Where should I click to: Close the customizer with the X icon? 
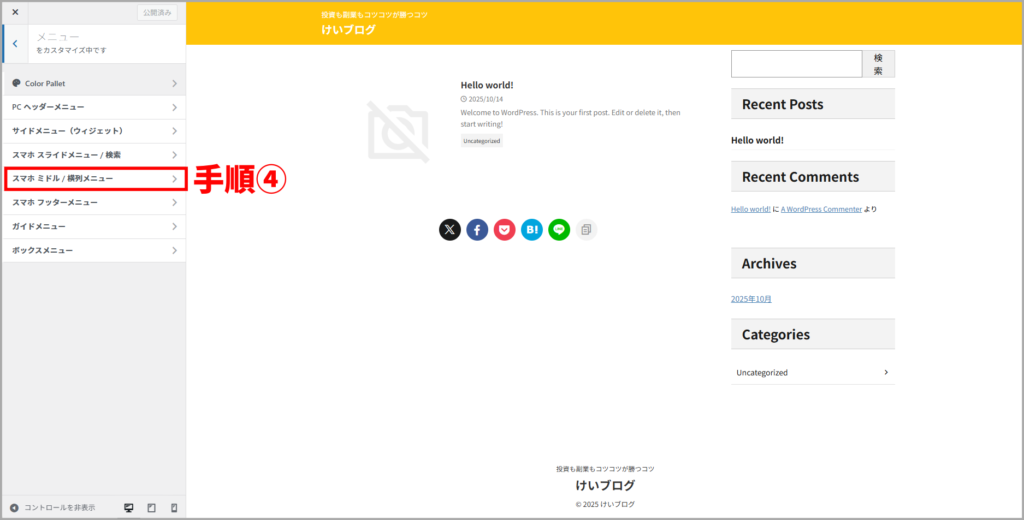click(x=15, y=12)
